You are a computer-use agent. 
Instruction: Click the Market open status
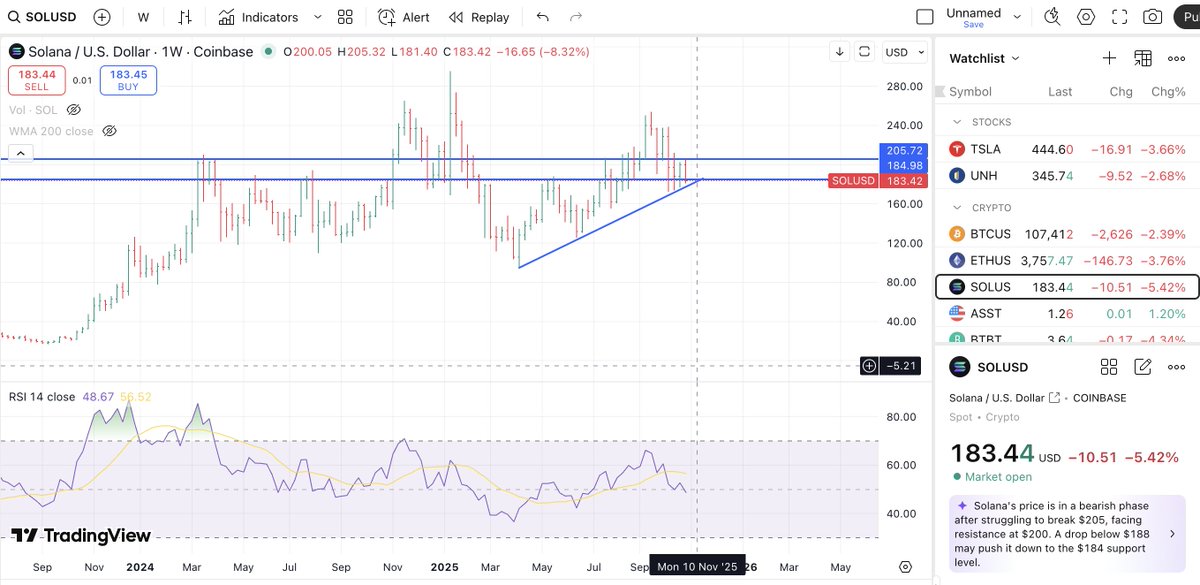(x=990, y=477)
